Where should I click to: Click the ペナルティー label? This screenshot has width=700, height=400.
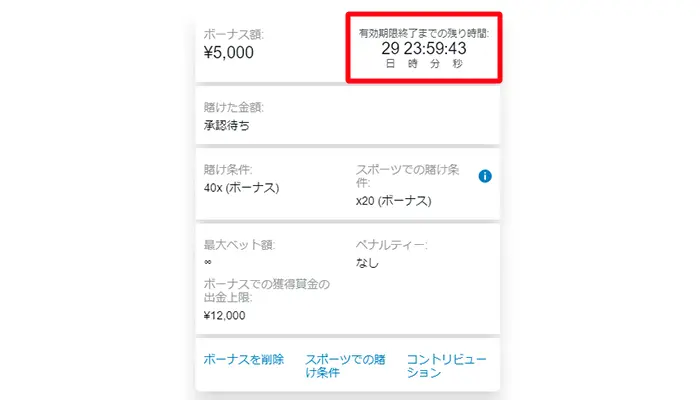tap(392, 245)
